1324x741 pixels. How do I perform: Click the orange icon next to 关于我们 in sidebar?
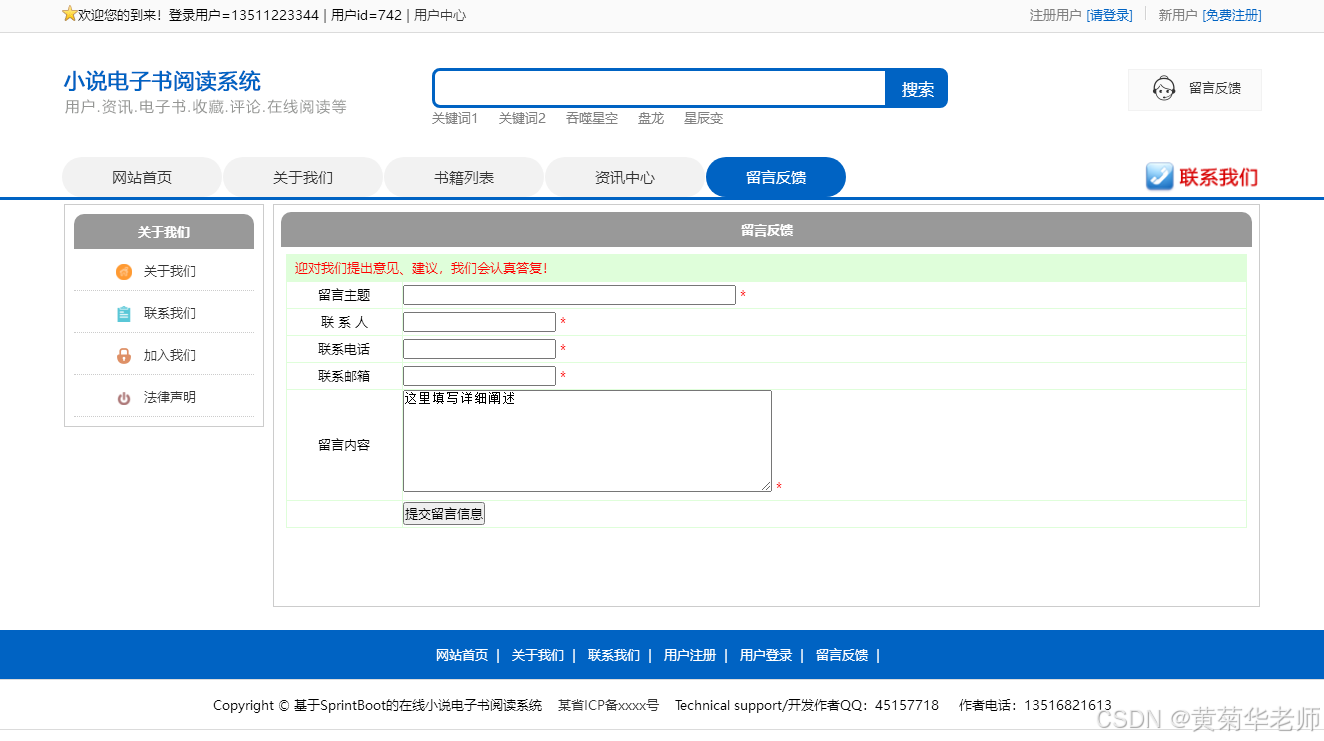click(124, 272)
